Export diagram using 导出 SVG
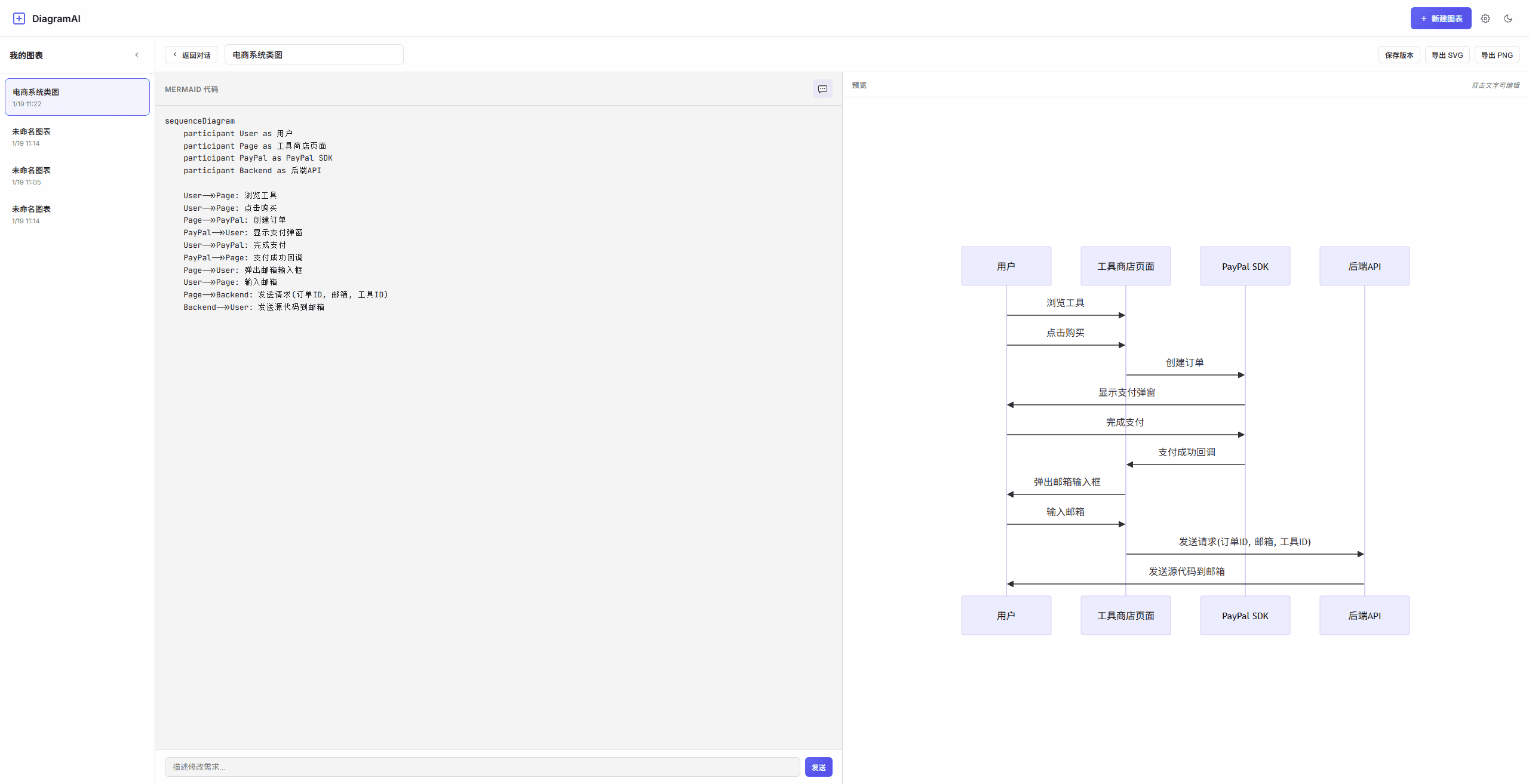 (1447, 55)
